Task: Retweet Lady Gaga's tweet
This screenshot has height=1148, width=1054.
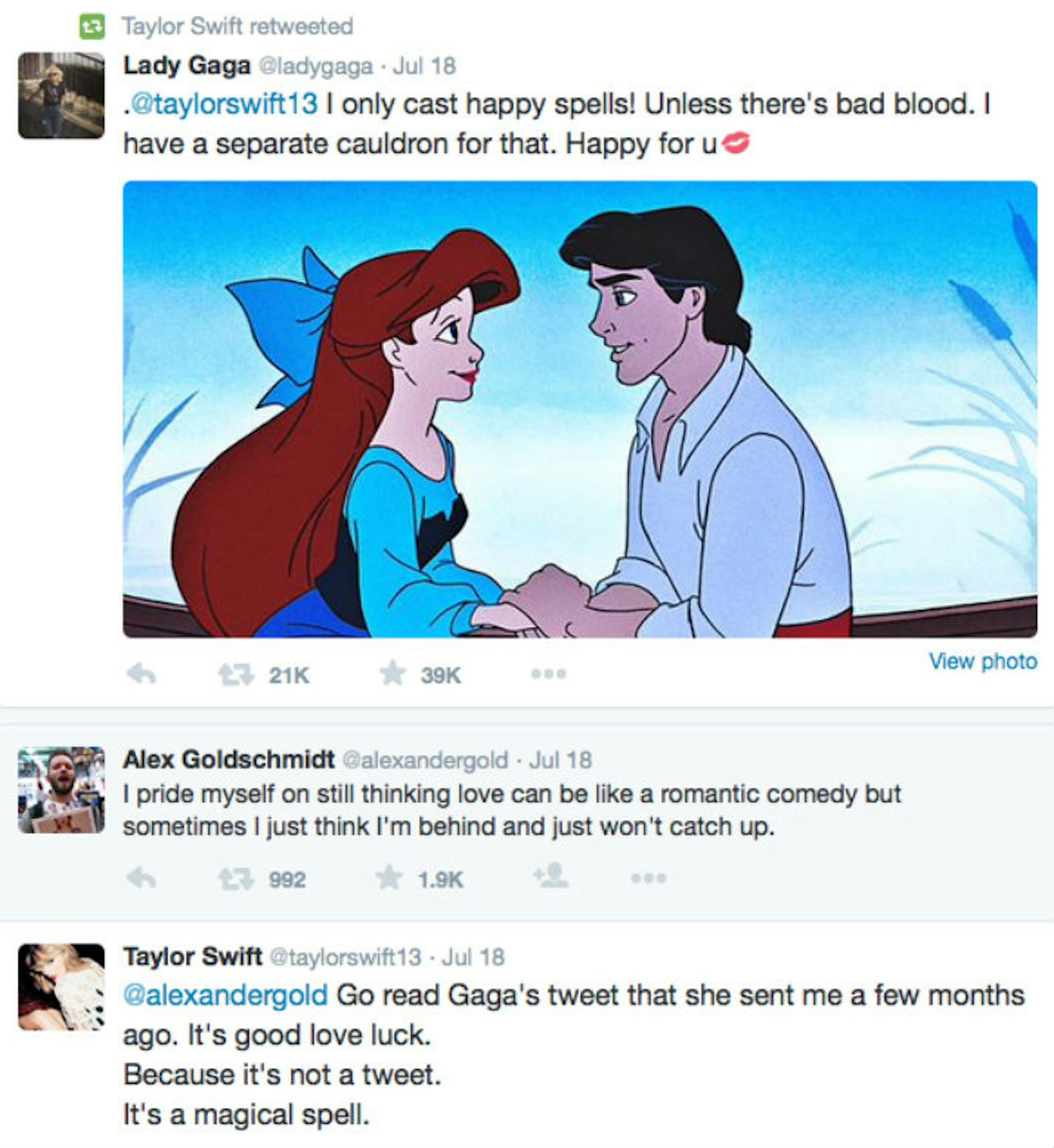Action: pyautogui.click(x=236, y=674)
